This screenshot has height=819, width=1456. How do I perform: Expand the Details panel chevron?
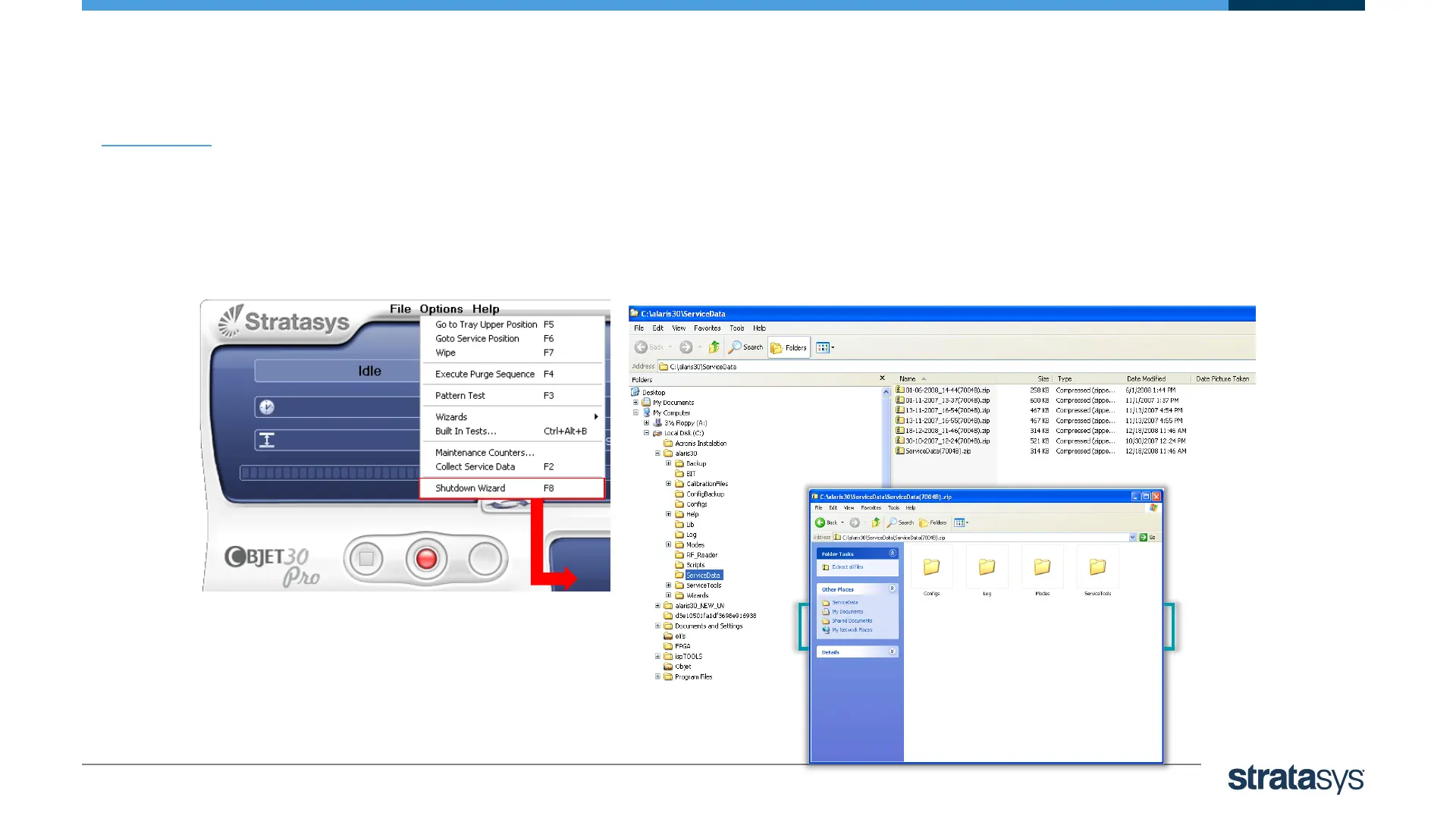click(893, 652)
